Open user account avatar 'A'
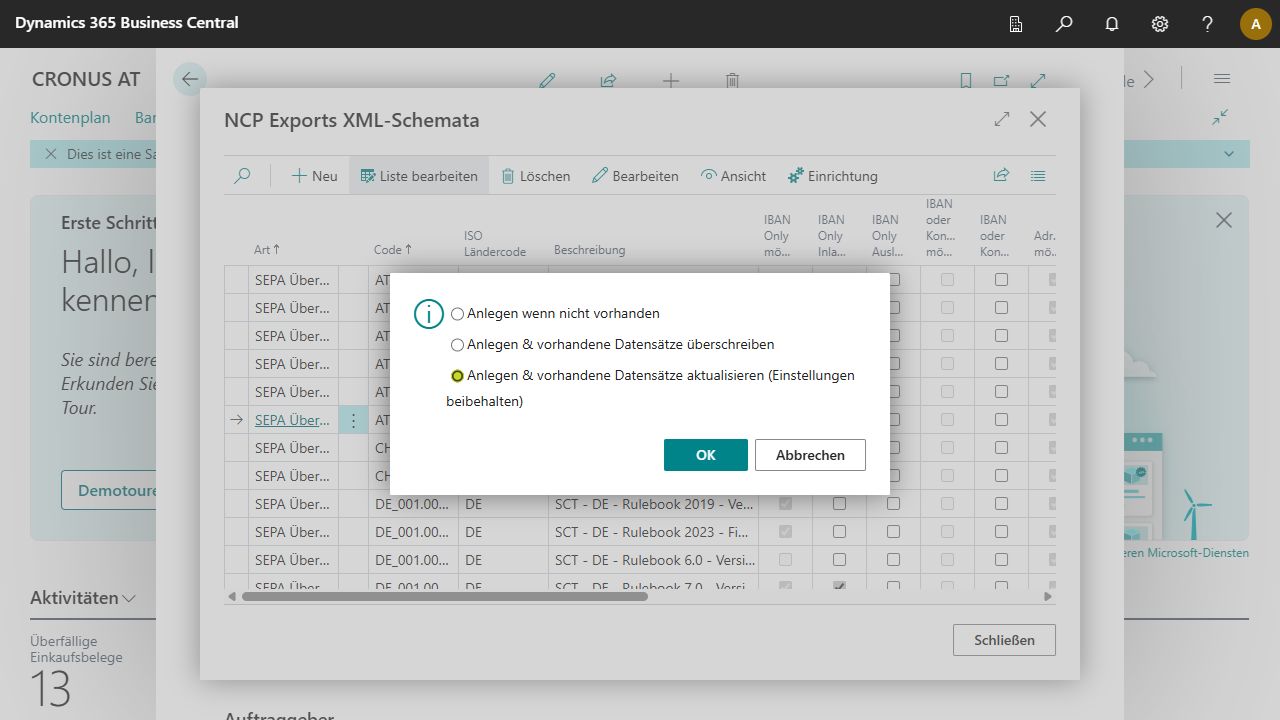 1255,24
